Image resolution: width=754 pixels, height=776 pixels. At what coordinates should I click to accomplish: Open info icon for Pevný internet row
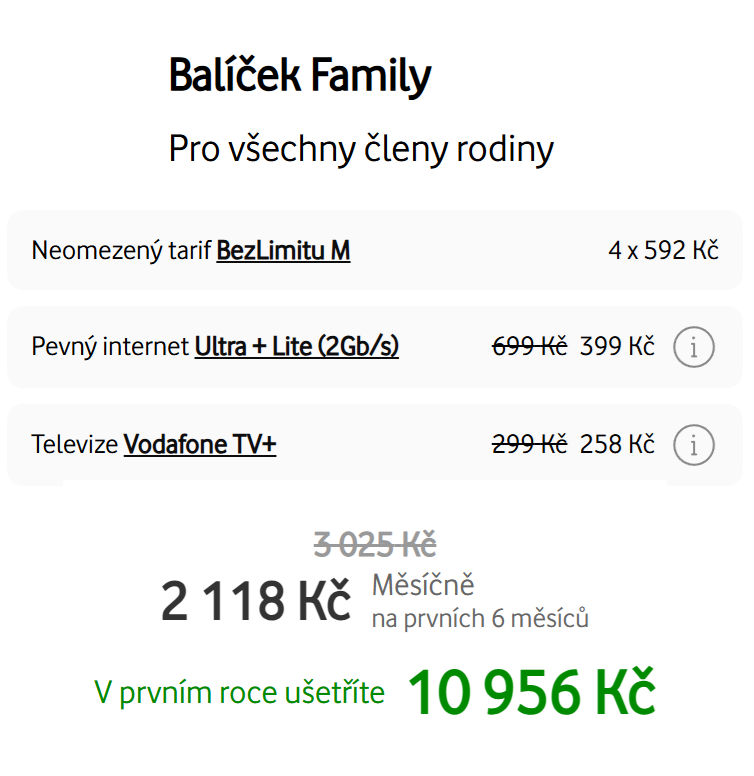(694, 347)
